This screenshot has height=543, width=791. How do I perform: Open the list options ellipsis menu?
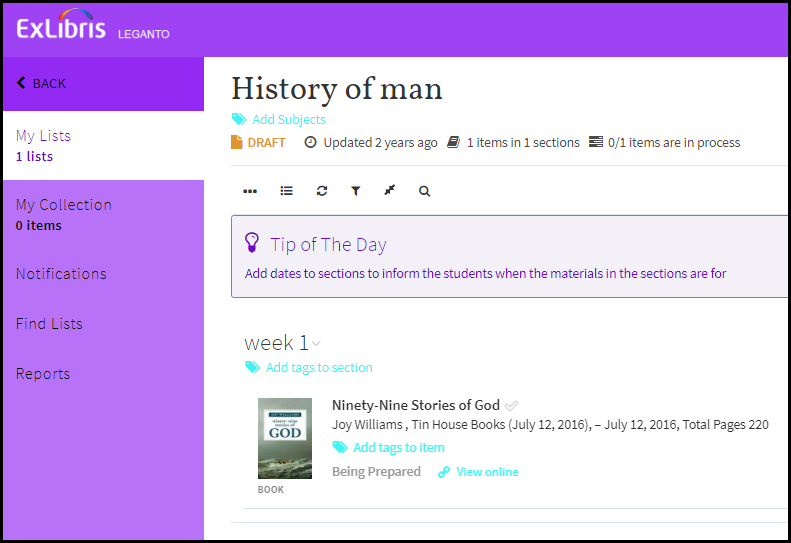pyautogui.click(x=250, y=191)
